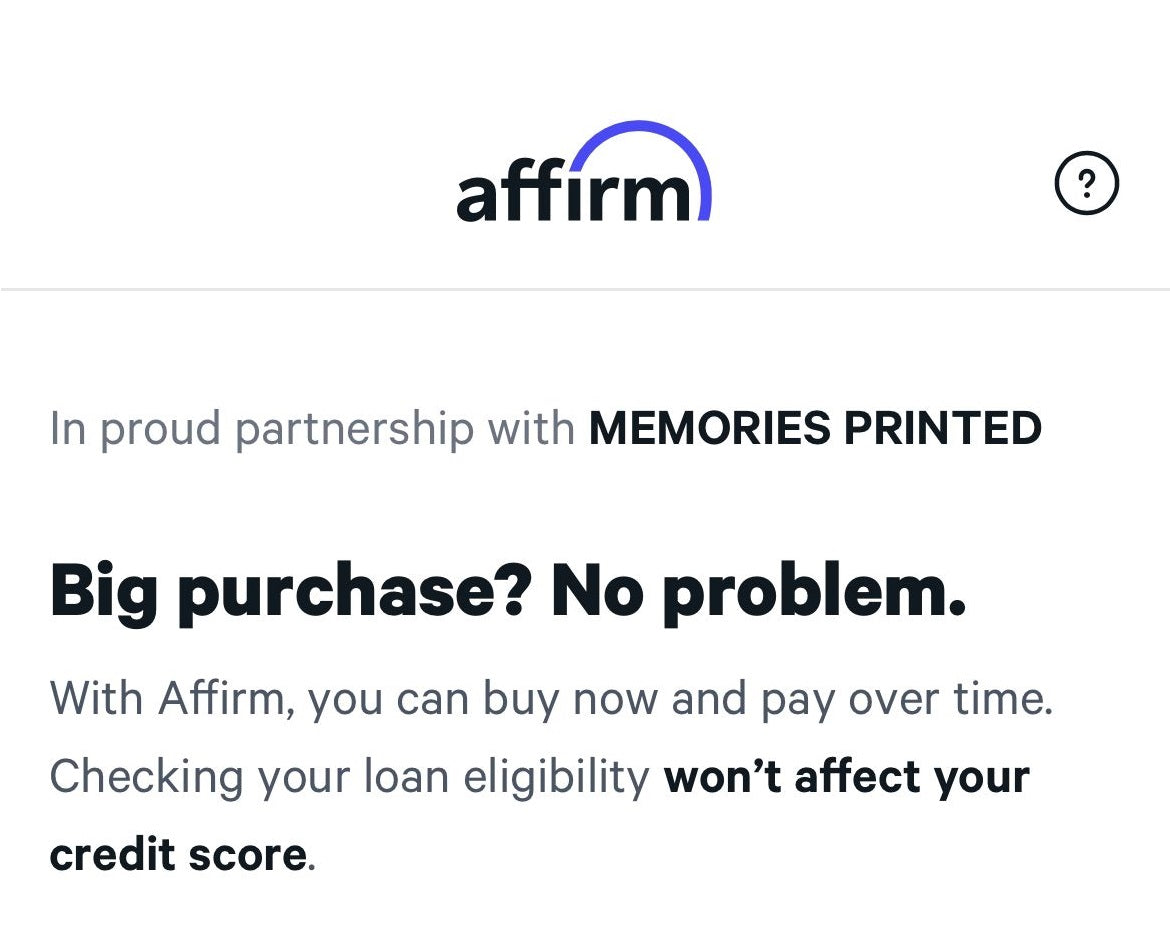The width and height of the screenshot is (1170, 950).
Task: Click the words "you can" in the paragraph
Action: click(x=389, y=699)
